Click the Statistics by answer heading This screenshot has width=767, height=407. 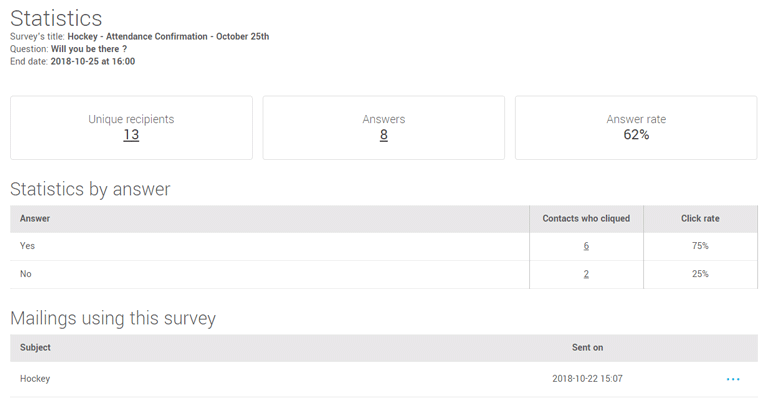pos(90,189)
